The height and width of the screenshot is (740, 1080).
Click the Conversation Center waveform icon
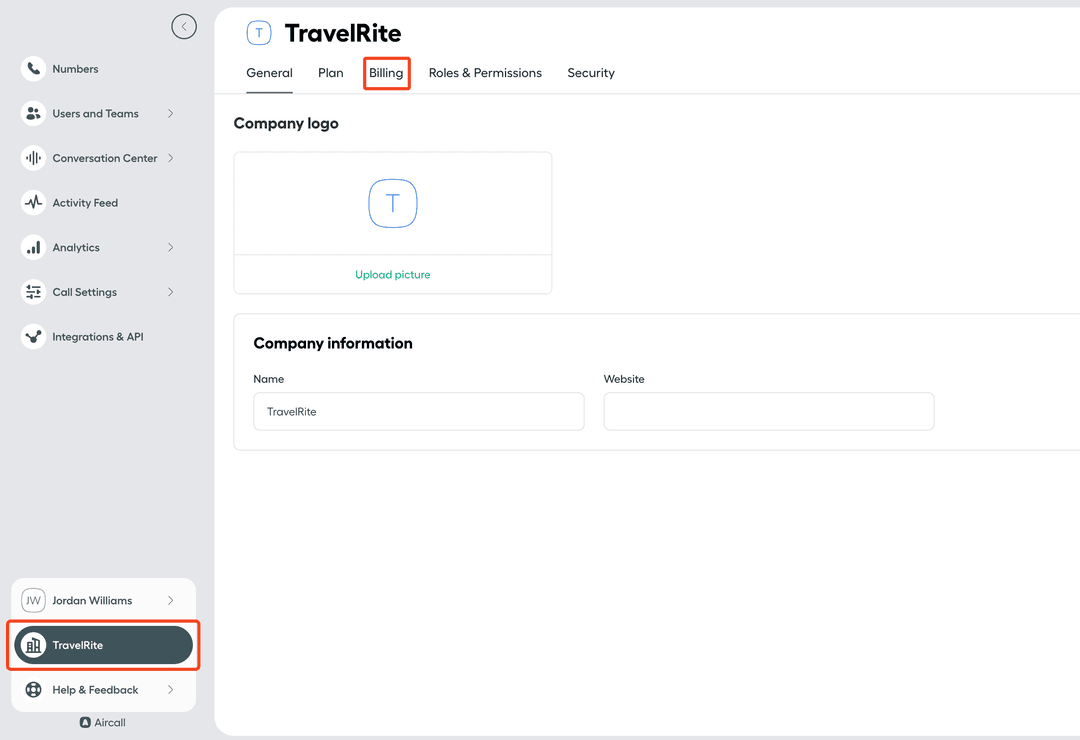click(x=34, y=158)
